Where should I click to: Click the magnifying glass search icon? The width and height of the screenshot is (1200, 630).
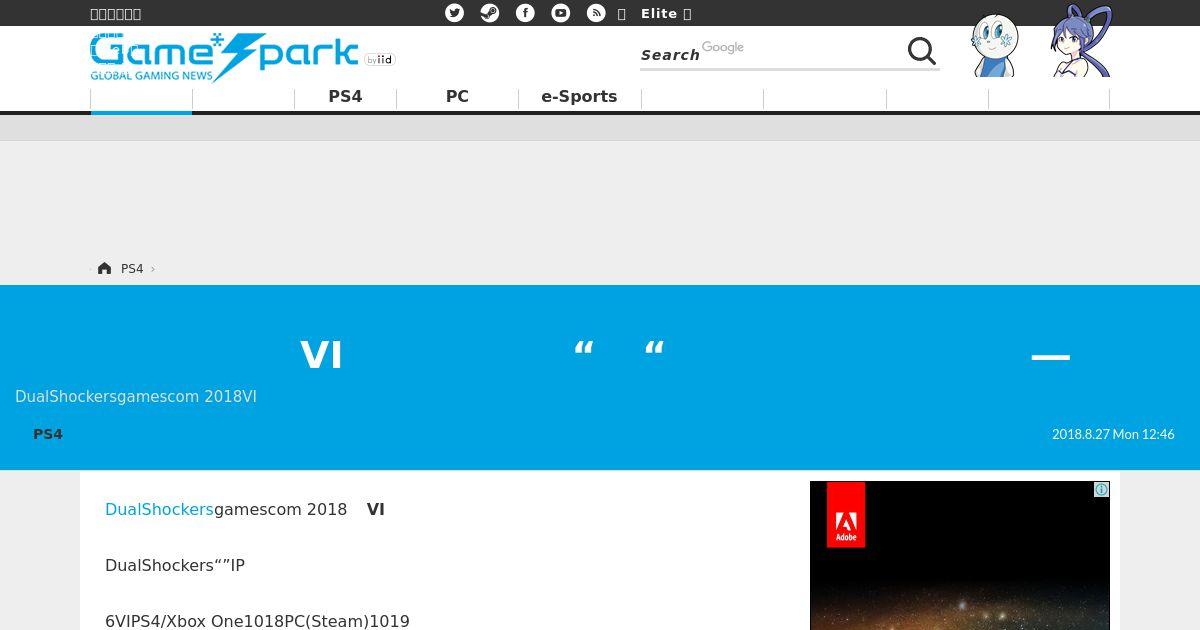[921, 51]
